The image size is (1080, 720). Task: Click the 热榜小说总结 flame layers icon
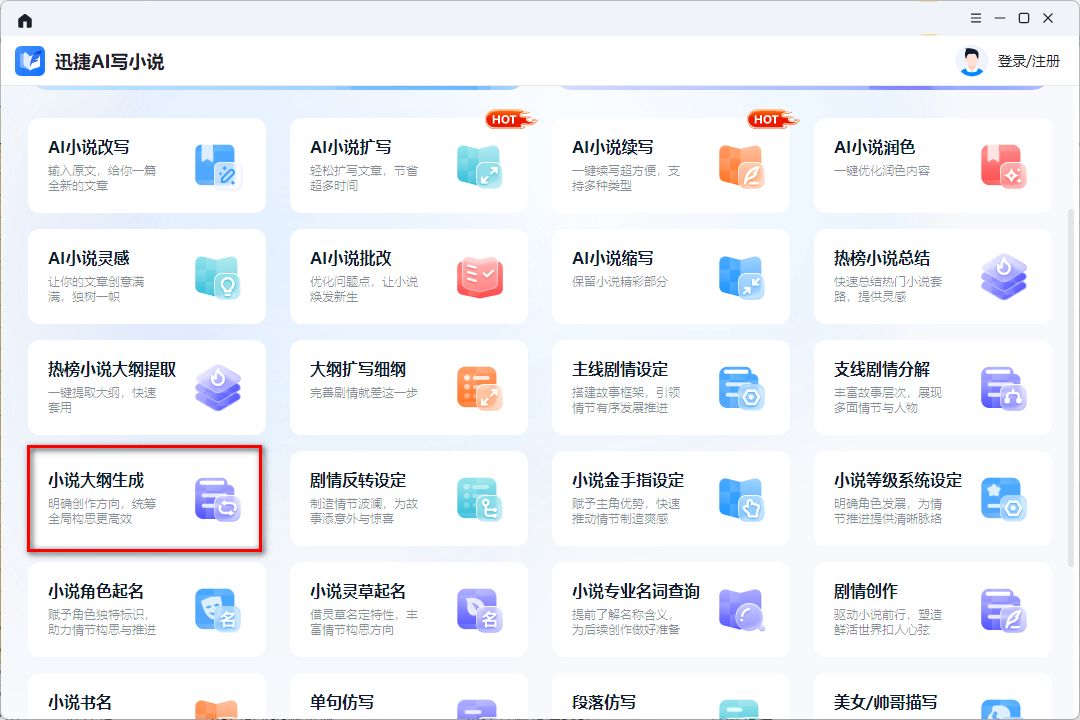(x=1004, y=276)
